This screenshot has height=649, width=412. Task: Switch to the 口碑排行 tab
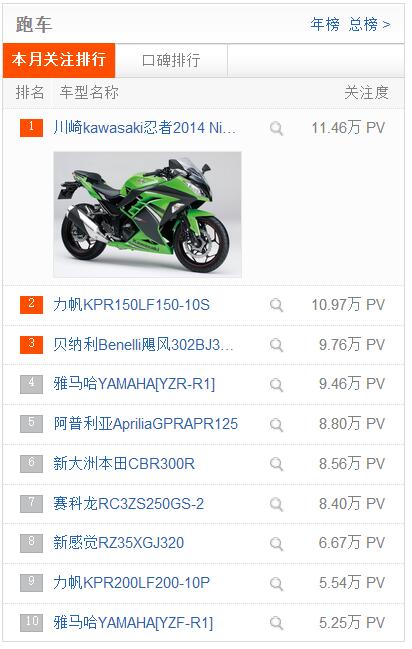click(x=171, y=60)
